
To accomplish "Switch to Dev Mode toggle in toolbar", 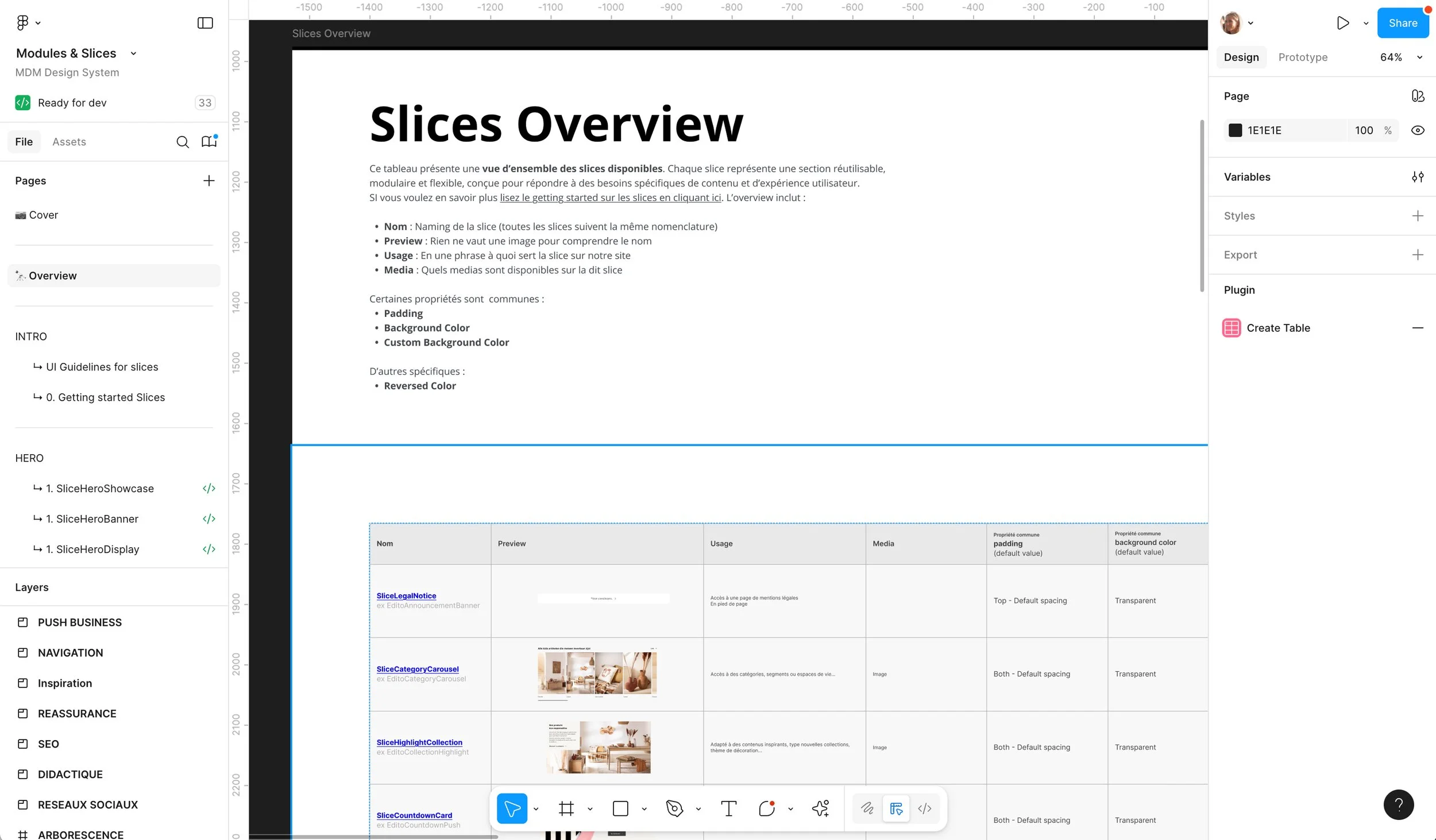I will 924,808.
